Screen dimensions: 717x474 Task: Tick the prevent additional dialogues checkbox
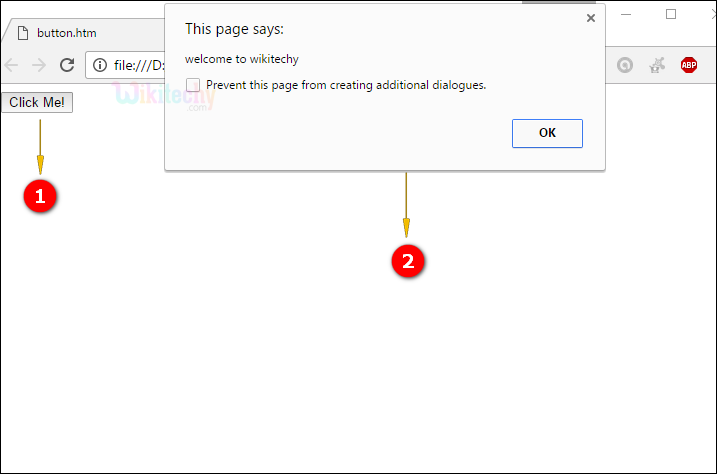[x=193, y=85]
